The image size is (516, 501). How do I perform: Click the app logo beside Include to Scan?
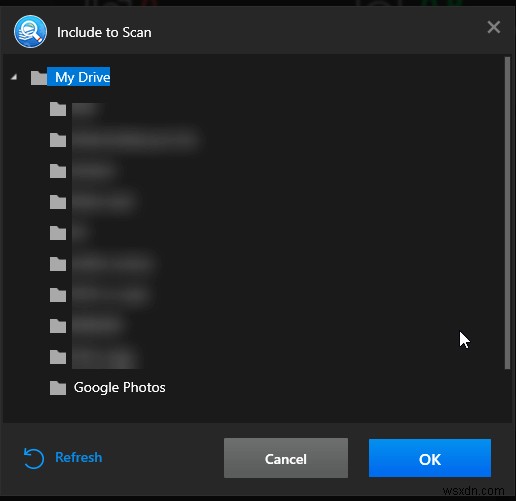point(30,32)
